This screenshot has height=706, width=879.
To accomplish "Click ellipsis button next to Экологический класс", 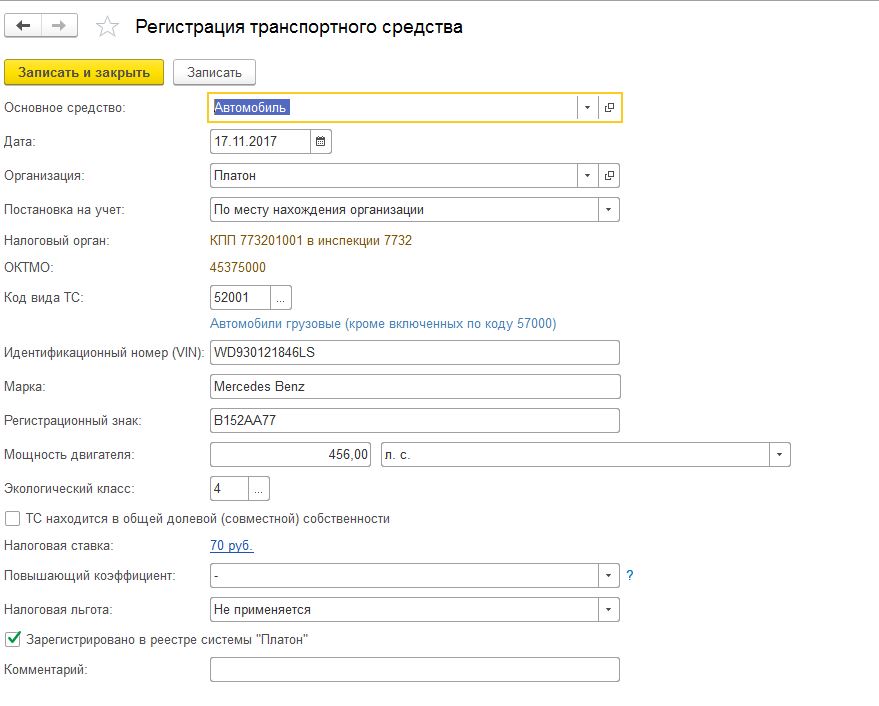I will pyautogui.click(x=259, y=489).
